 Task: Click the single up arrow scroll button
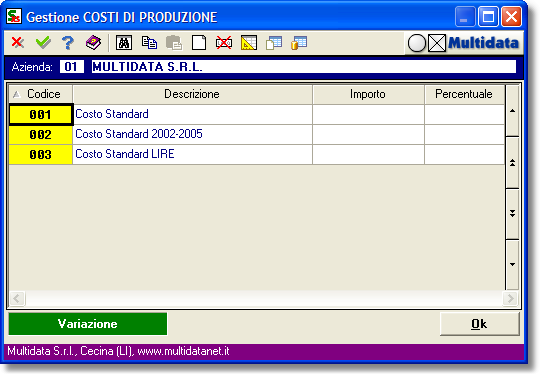tap(512, 111)
